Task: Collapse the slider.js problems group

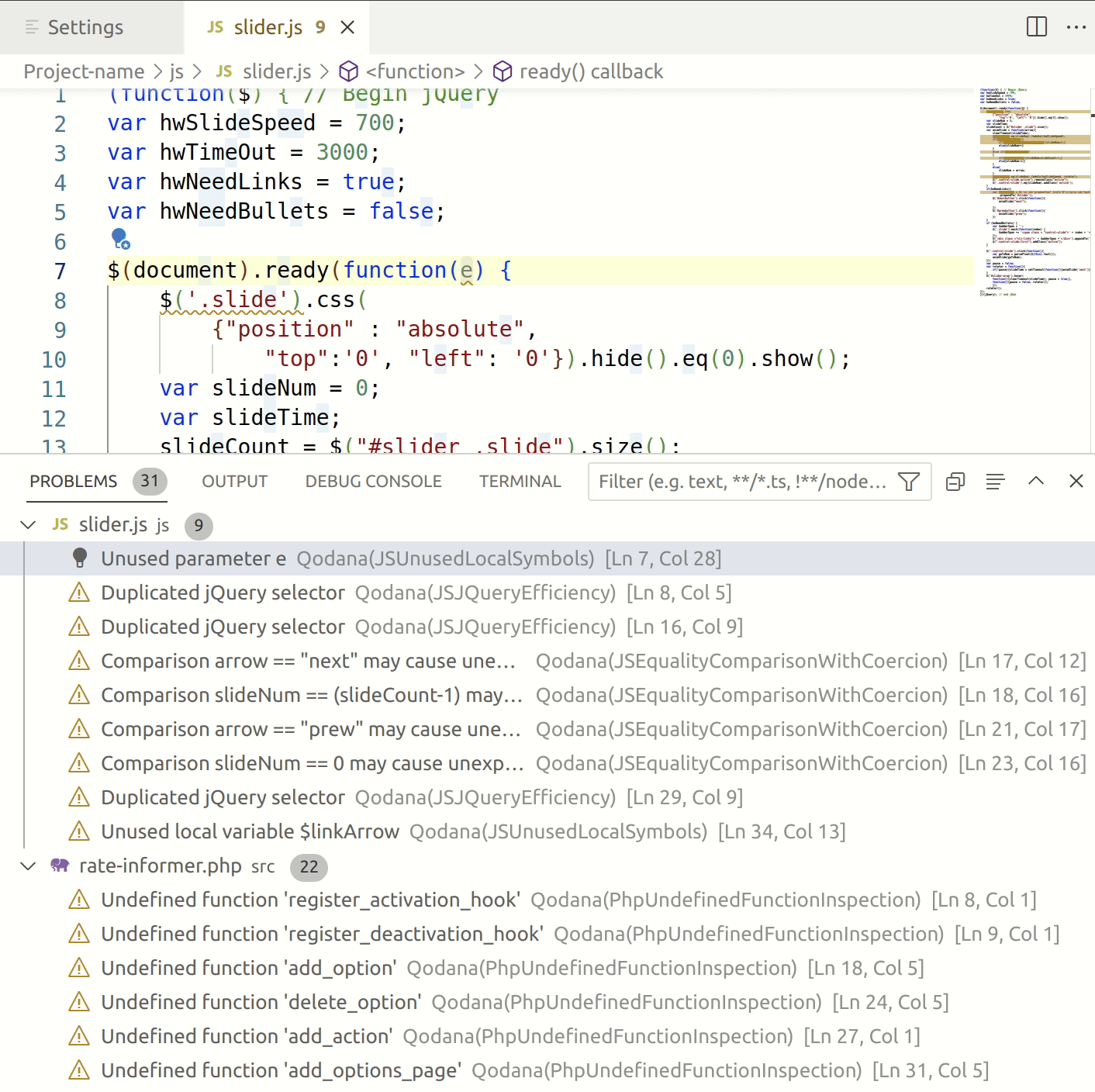Action: (28, 525)
